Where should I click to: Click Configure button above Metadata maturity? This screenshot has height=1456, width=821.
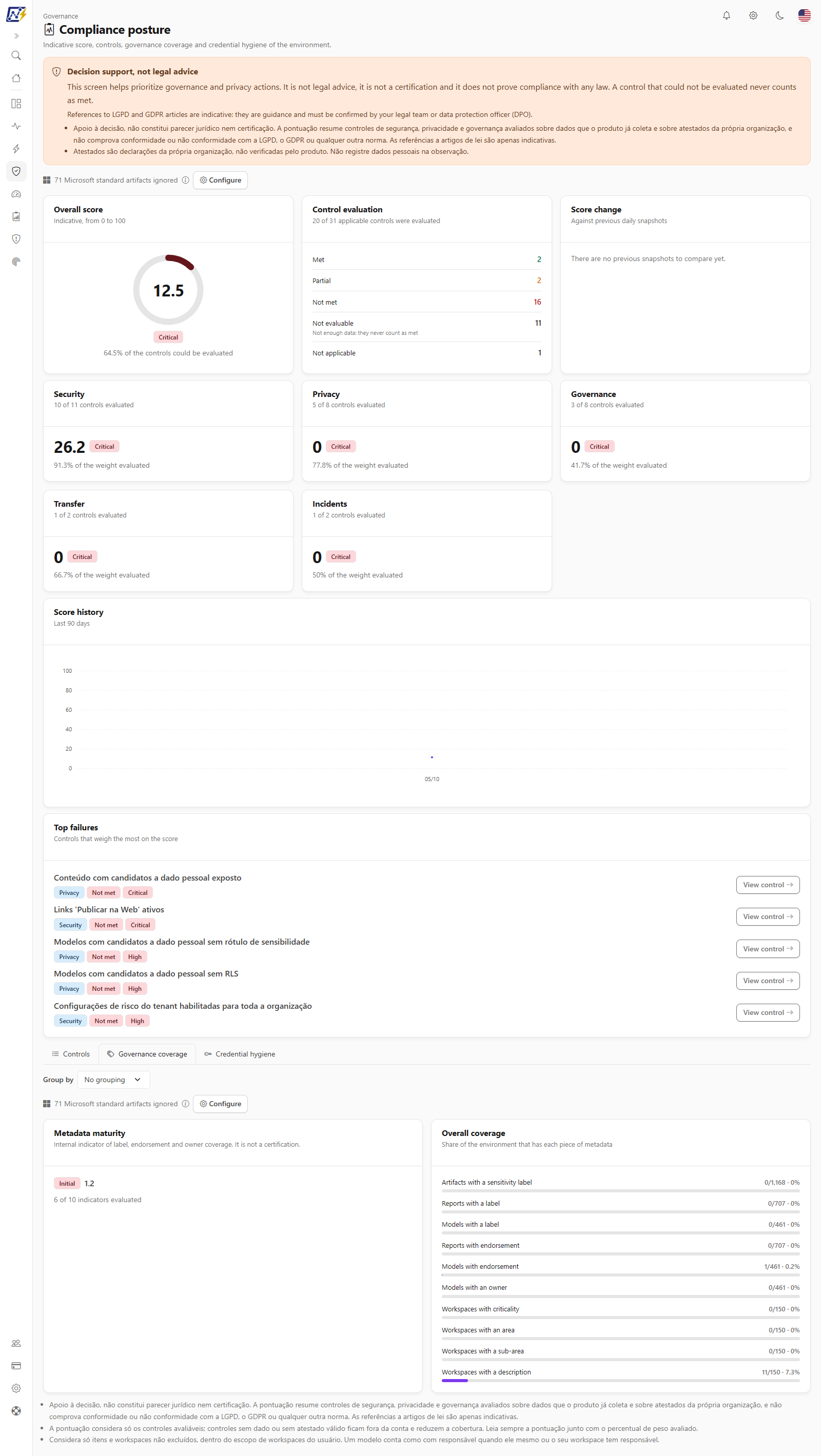point(221,1104)
